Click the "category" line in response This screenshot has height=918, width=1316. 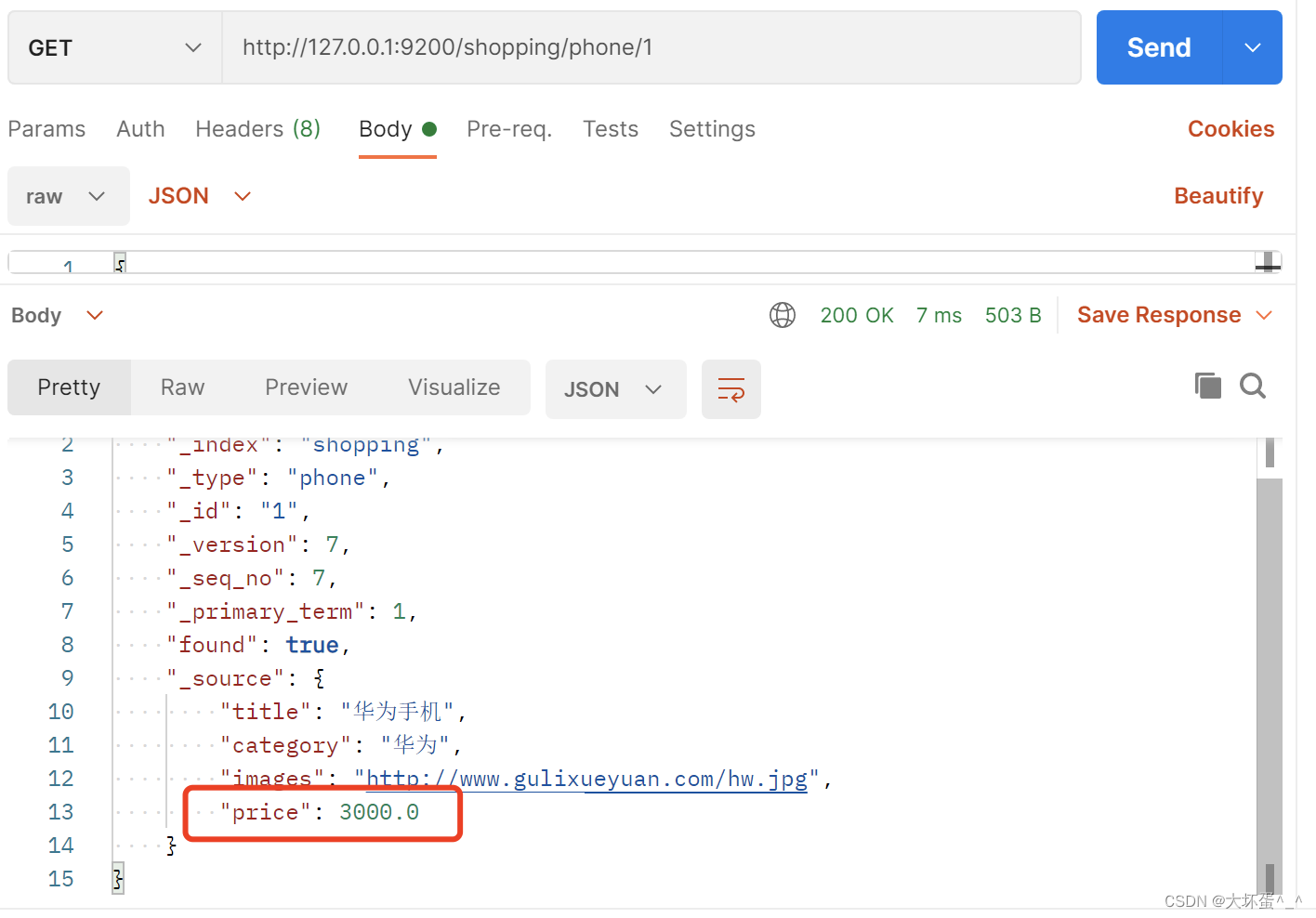(340, 745)
